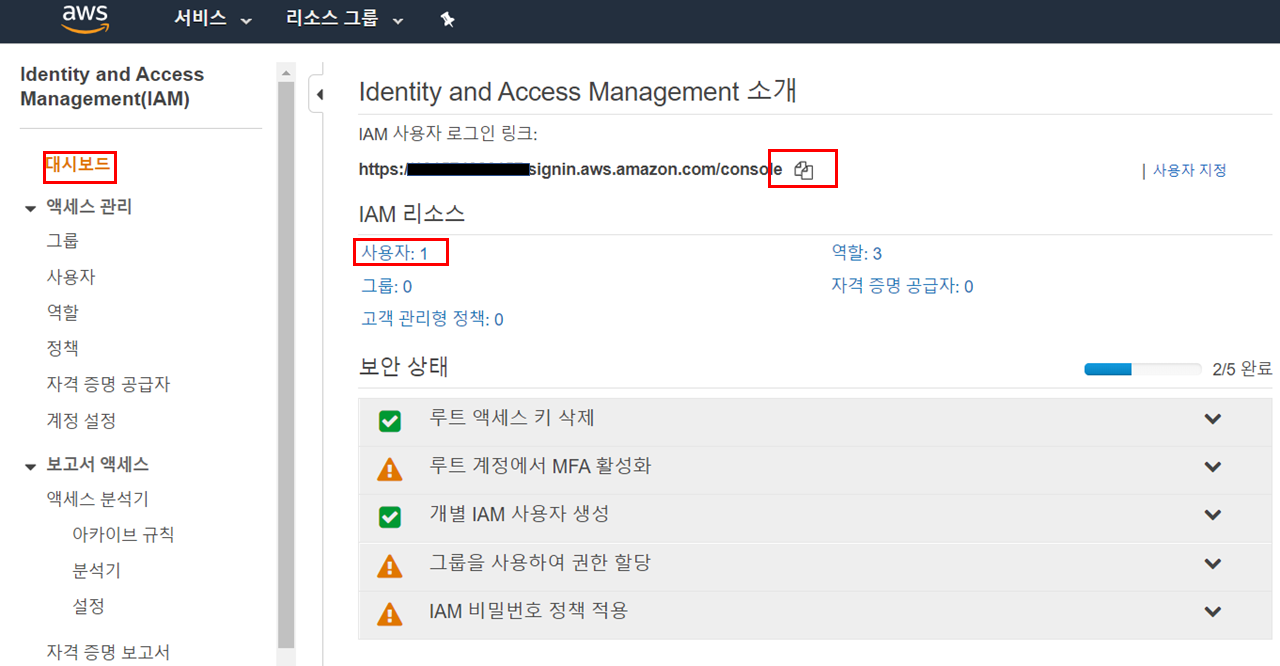The image size is (1280, 666).
Task: Expand the 개별 IAM 사용자 생성 chevron
Action: point(1213,515)
